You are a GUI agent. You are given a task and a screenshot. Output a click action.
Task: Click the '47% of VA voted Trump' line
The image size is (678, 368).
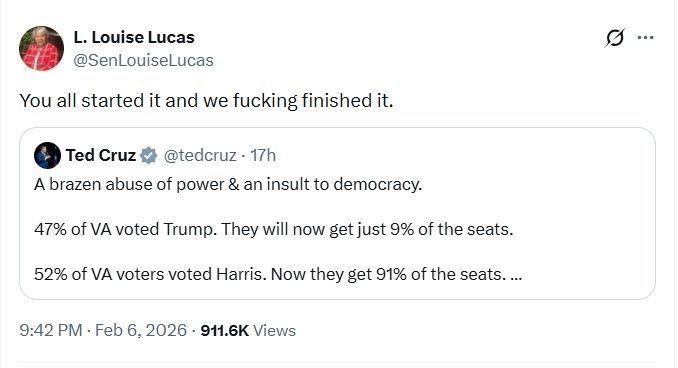click(274, 229)
